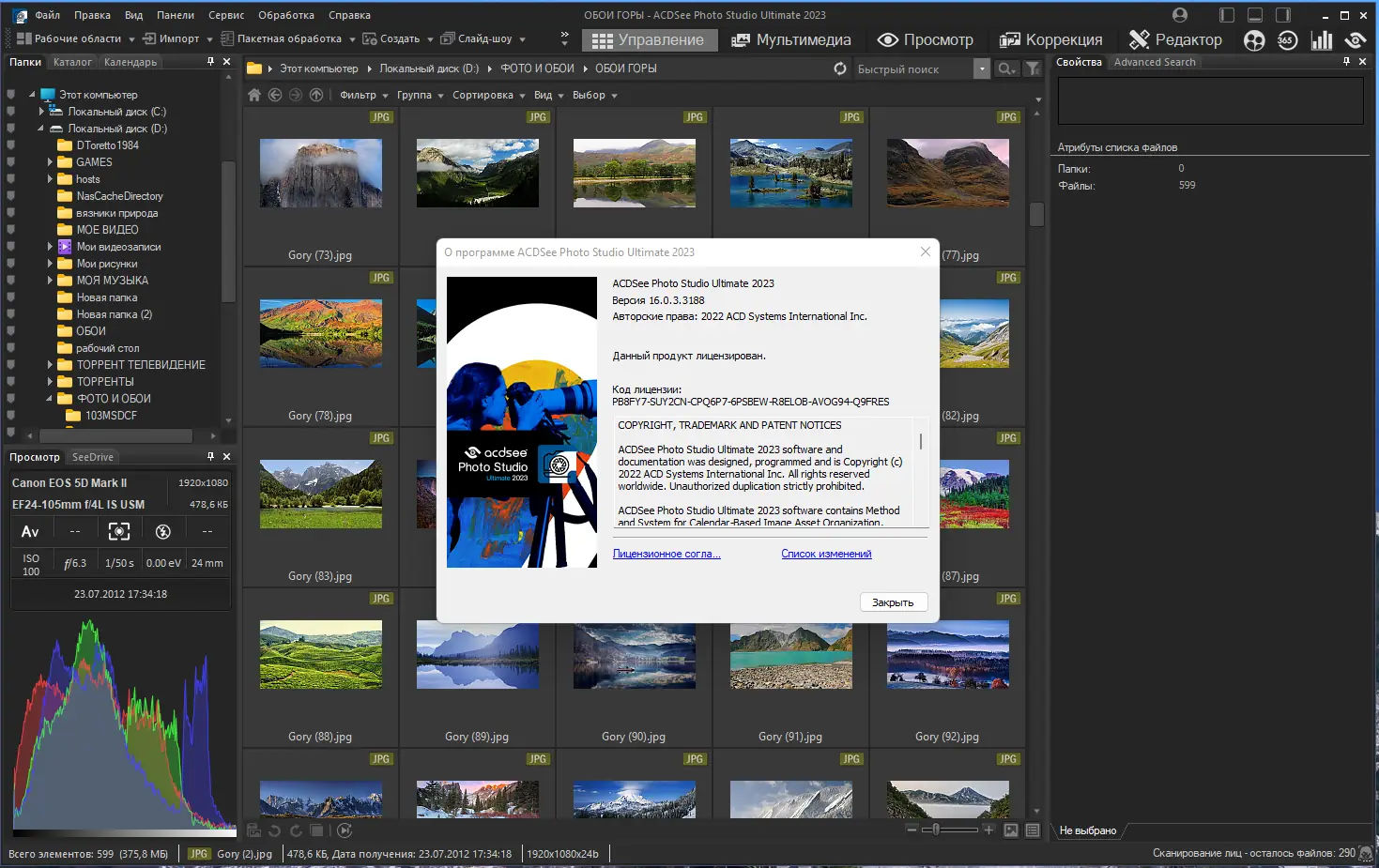Toggle easy-select box for ОБОИ folder
Image resolution: width=1379 pixels, height=868 pixels.
click(10, 331)
